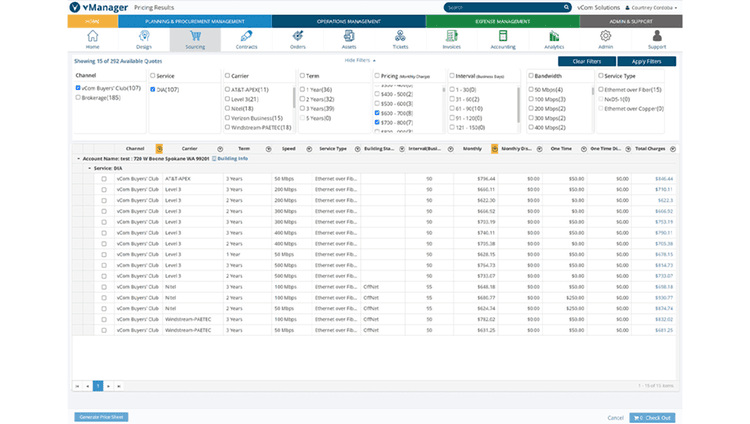Click the Carrier filter list scrollbar

tap(294, 97)
